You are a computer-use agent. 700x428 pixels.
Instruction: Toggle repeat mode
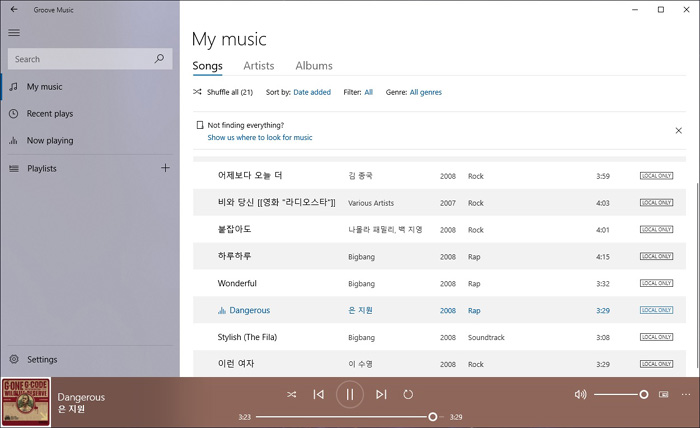coord(408,394)
